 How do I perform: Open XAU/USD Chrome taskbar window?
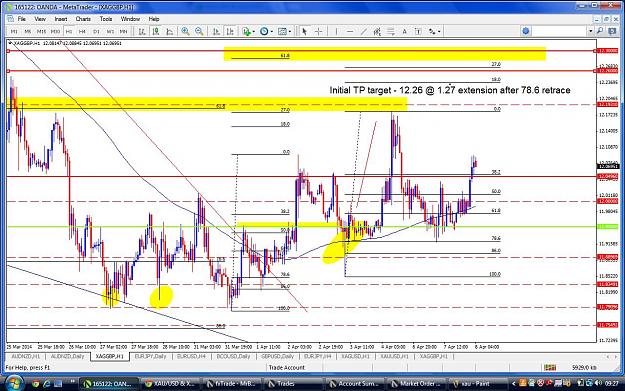point(170,383)
